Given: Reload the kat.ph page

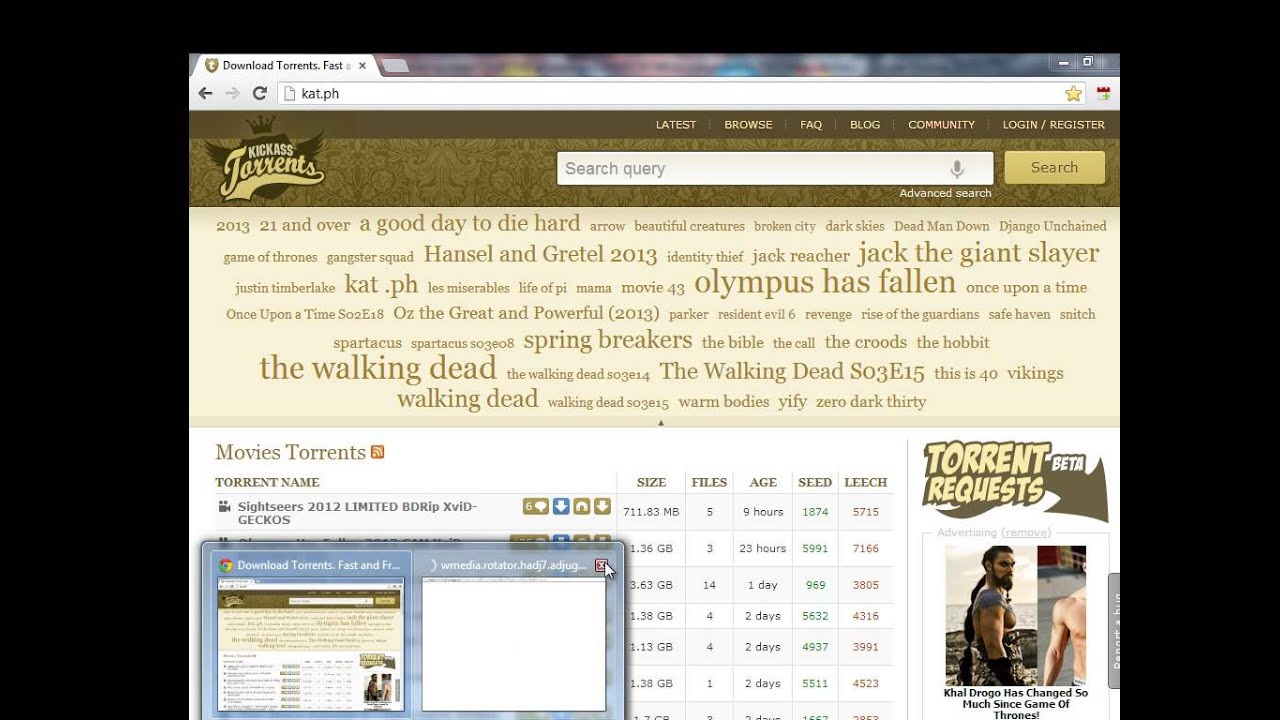Looking at the screenshot, I should click(259, 93).
